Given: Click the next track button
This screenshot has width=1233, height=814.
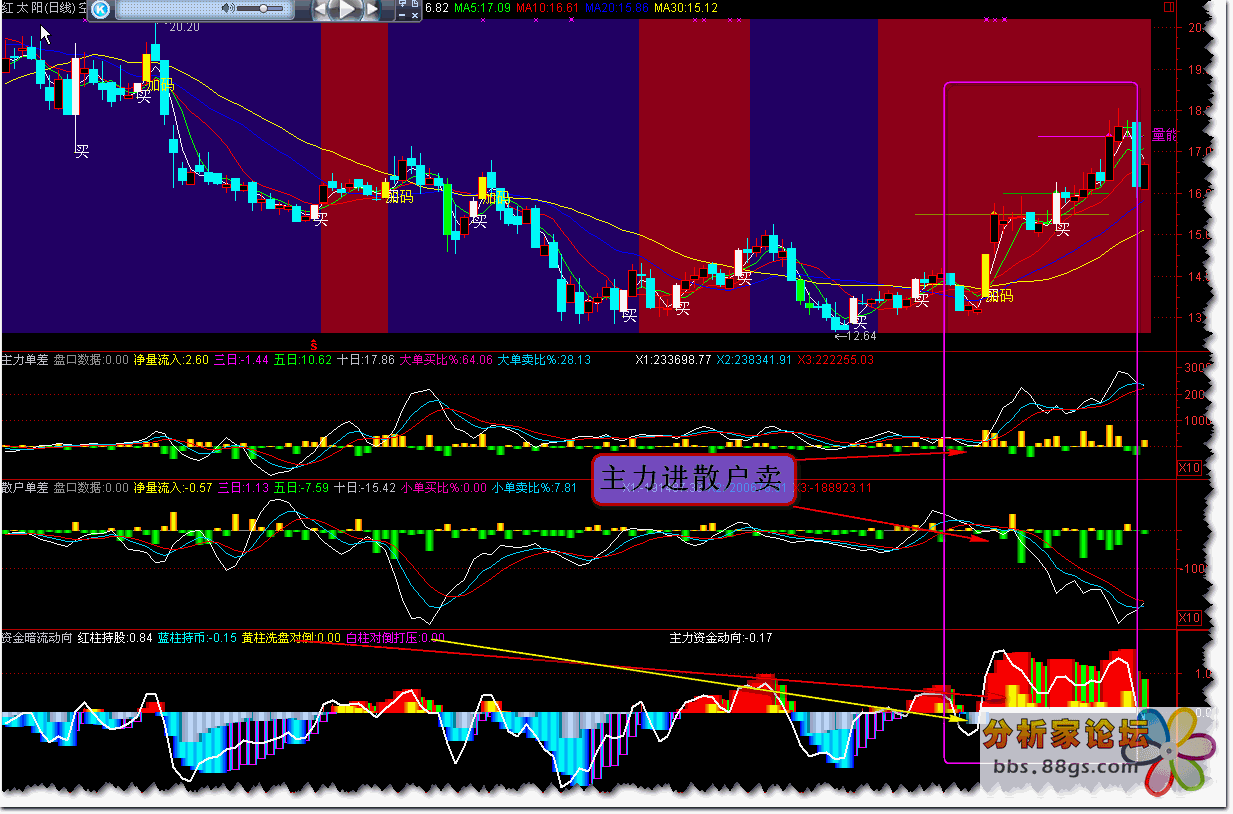Looking at the screenshot, I should 370,10.
